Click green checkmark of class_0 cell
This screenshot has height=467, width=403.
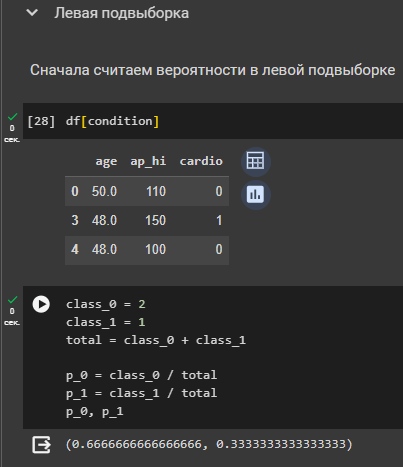(x=12, y=300)
